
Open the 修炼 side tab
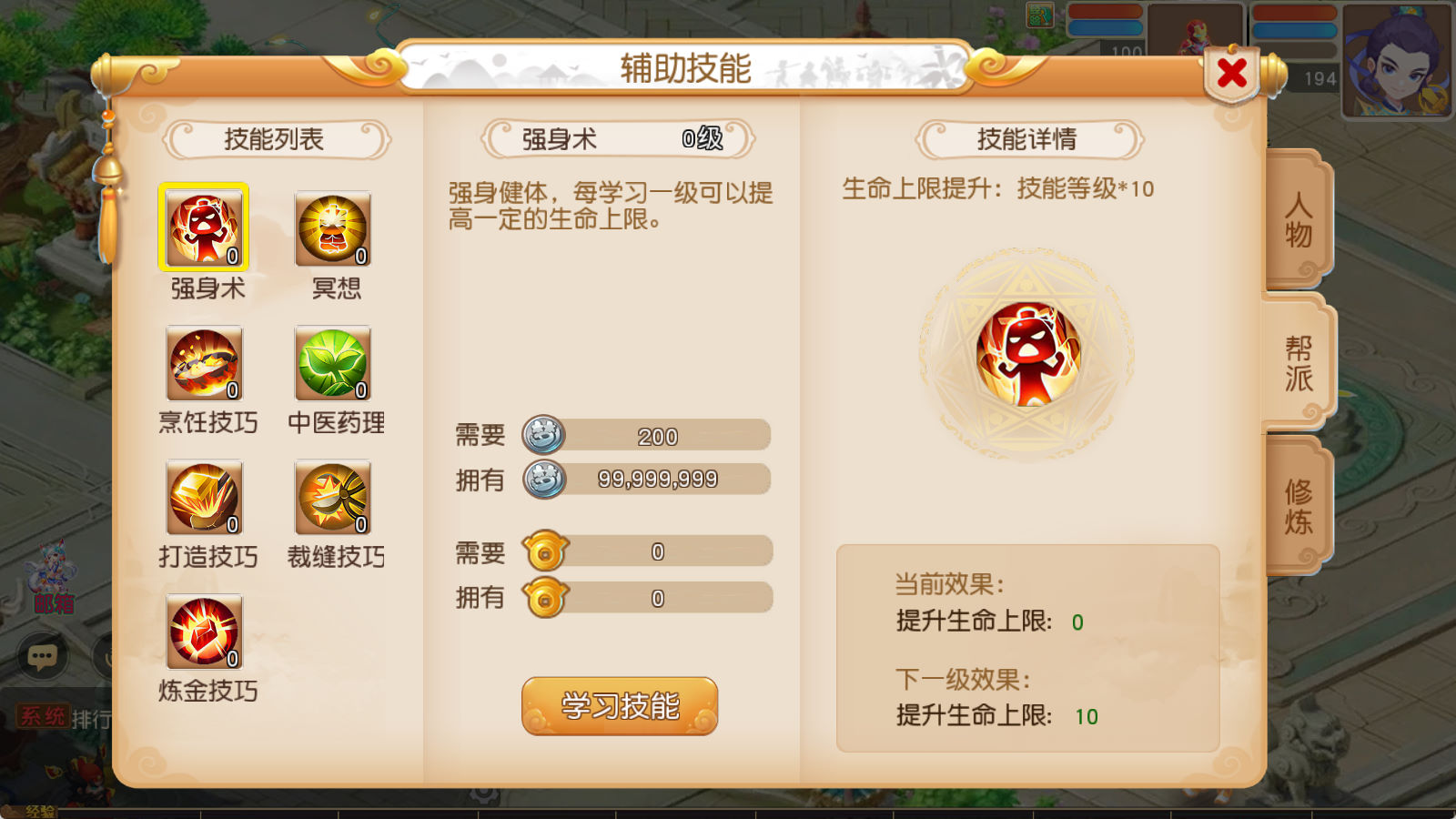pos(1299,506)
